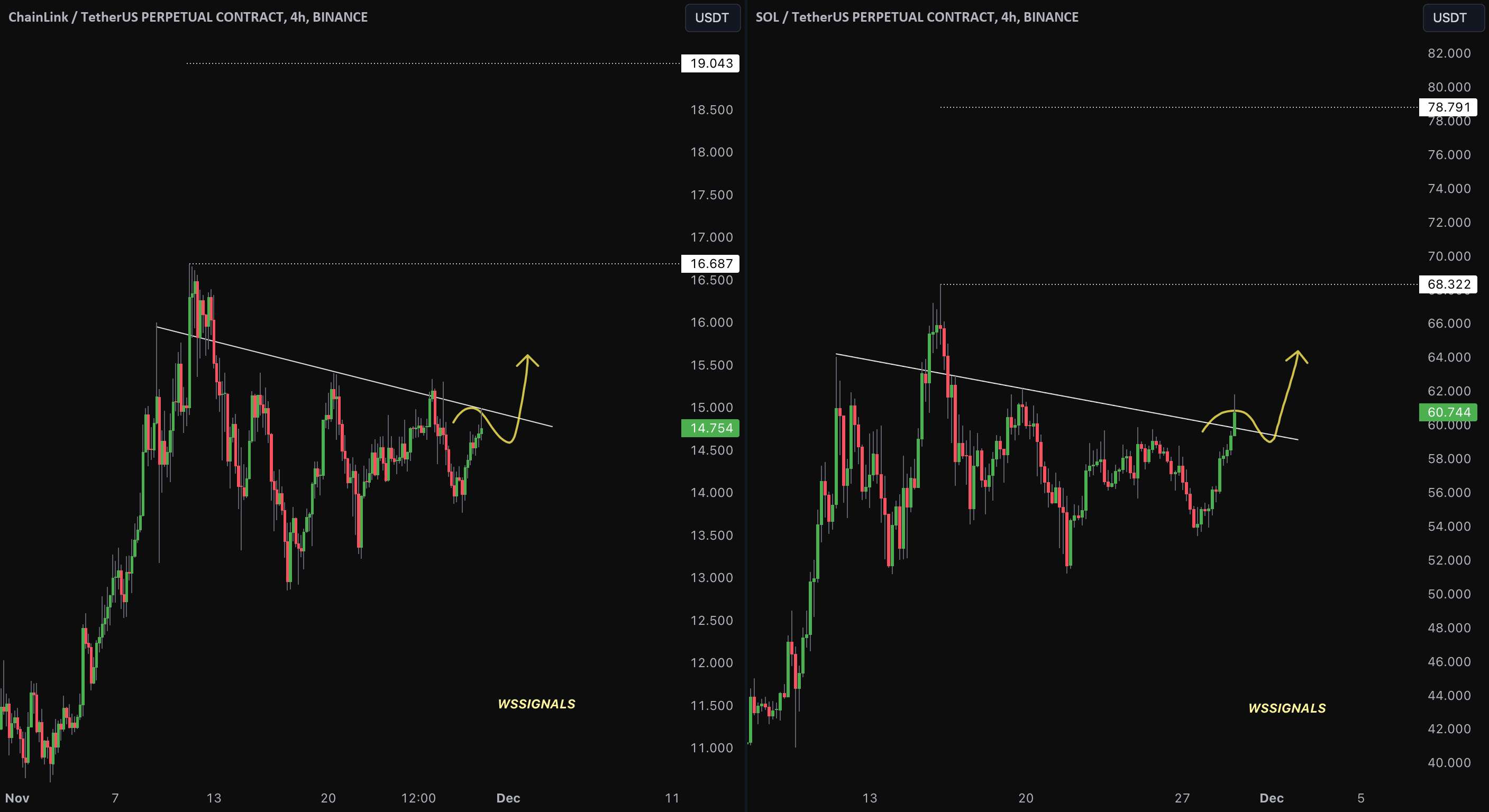This screenshot has width=1489, height=812.
Task: Click the 40.000 price axis value
Action: [1449, 763]
